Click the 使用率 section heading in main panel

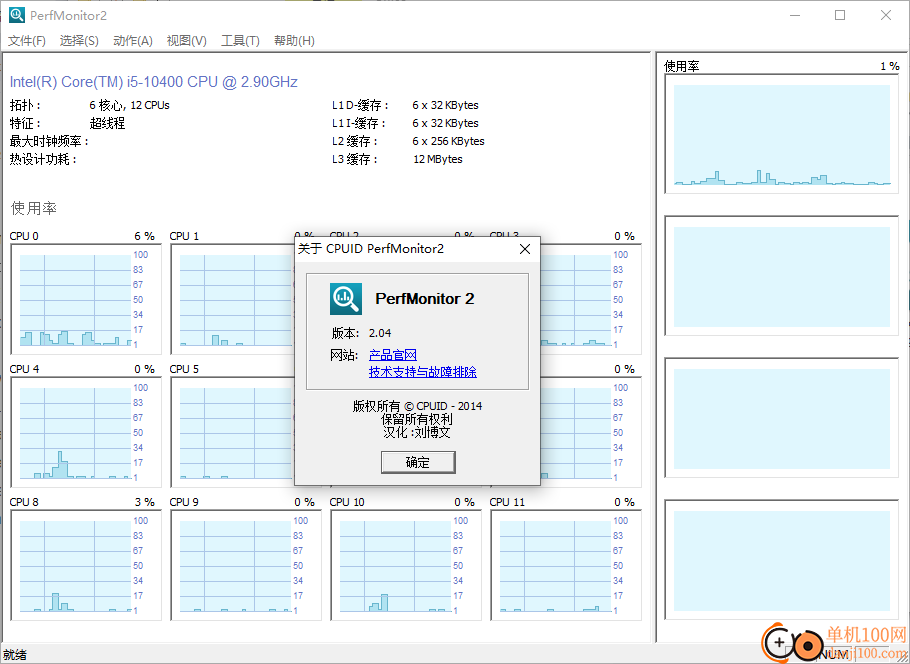34,208
